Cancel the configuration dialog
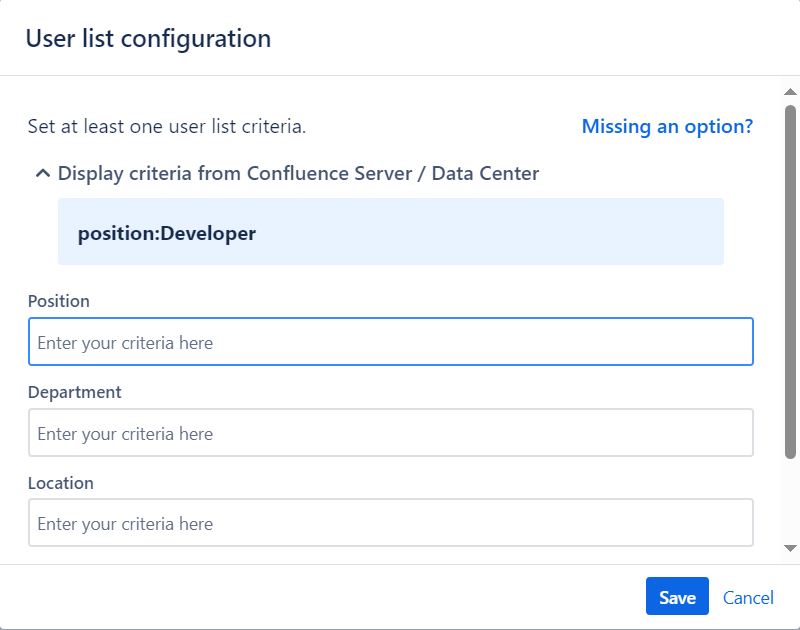 [x=748, y=597]
